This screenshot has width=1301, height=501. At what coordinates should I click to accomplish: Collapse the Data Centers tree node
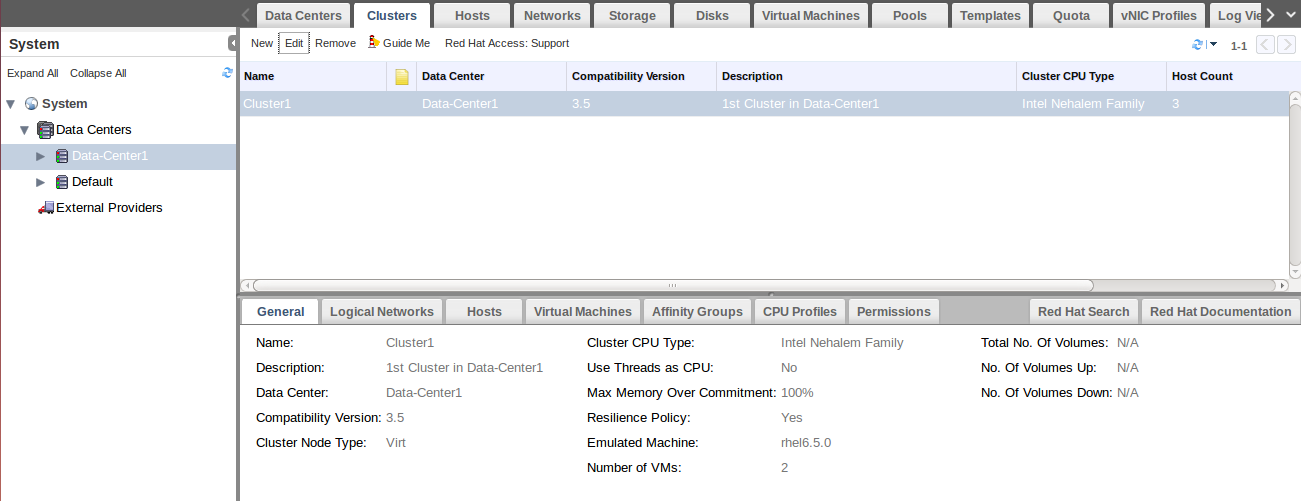pyautogui.click(x=25, y=130)
